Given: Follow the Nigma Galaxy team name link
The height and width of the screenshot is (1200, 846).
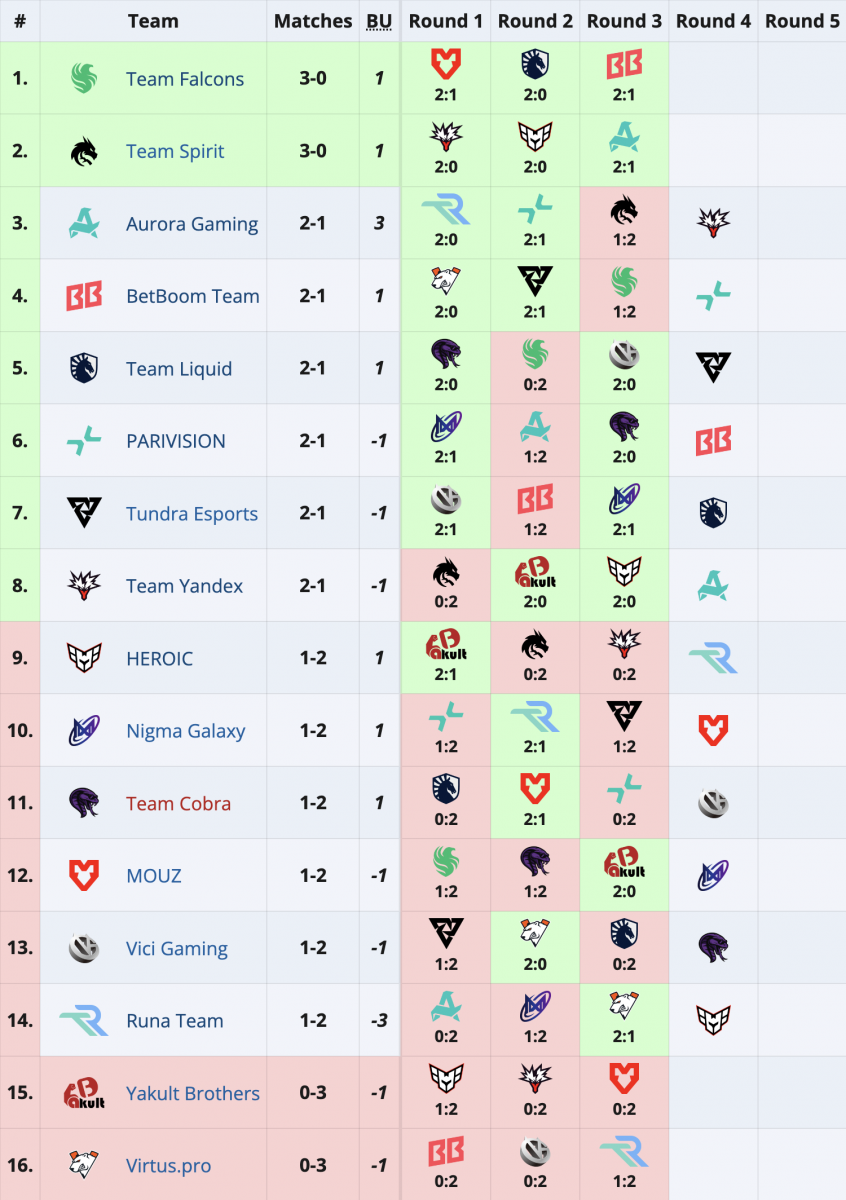Looking at the screenshot, I should pyautogui.click(x=185, y=731).
